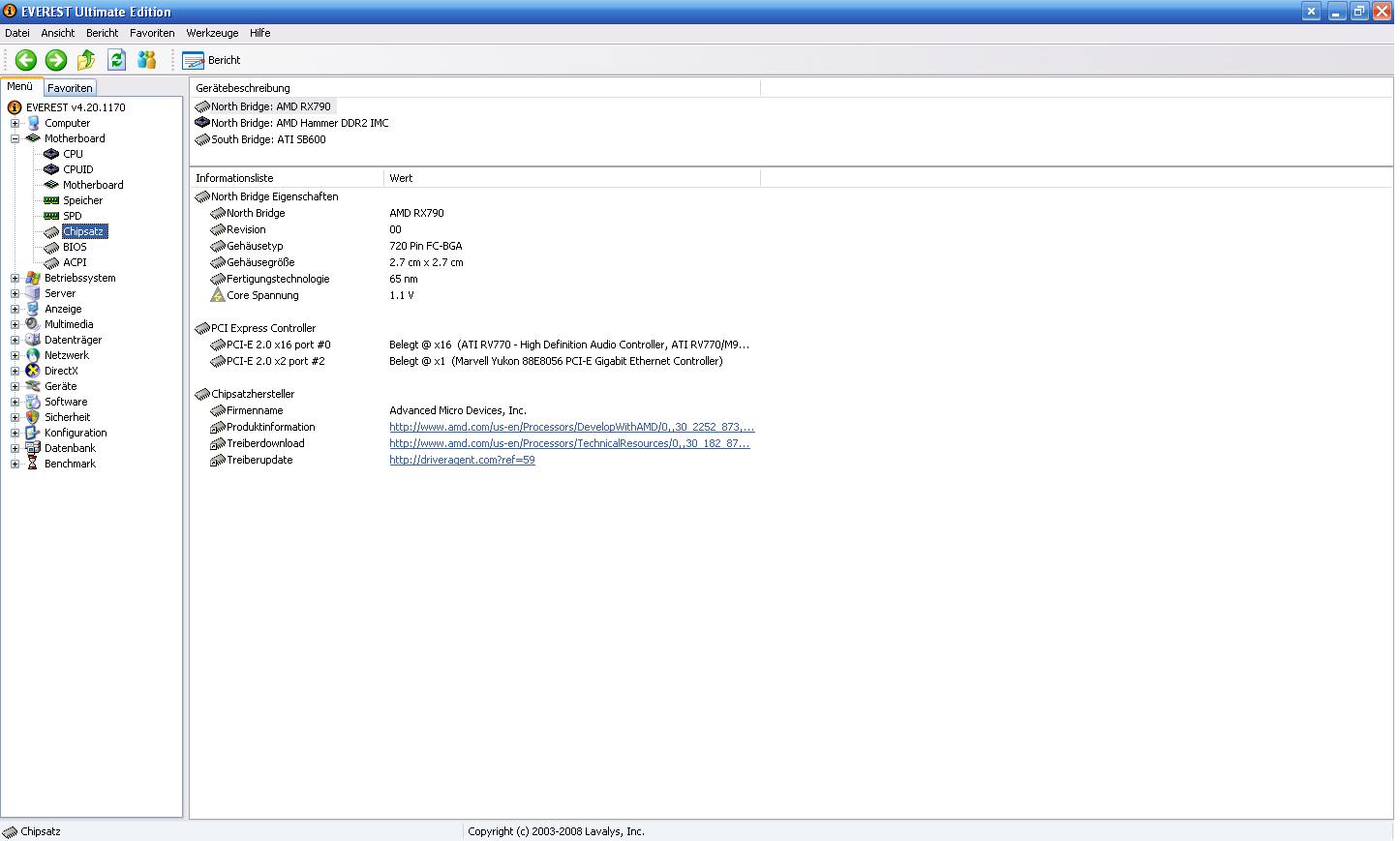
Task: Click the Netzwerk globe icon
Action: 33,355
